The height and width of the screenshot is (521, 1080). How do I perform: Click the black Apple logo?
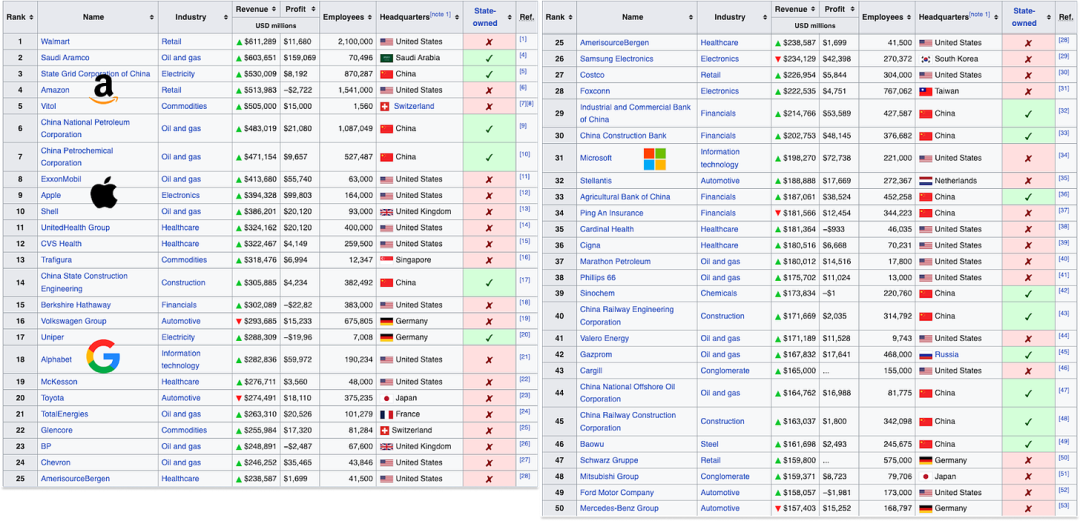[x=104, y=192]
